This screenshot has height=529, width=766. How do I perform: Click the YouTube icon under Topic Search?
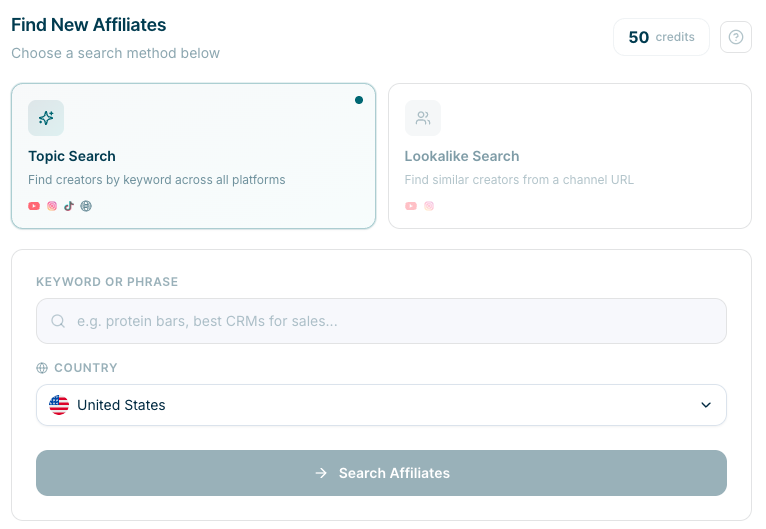coord(34,206)
